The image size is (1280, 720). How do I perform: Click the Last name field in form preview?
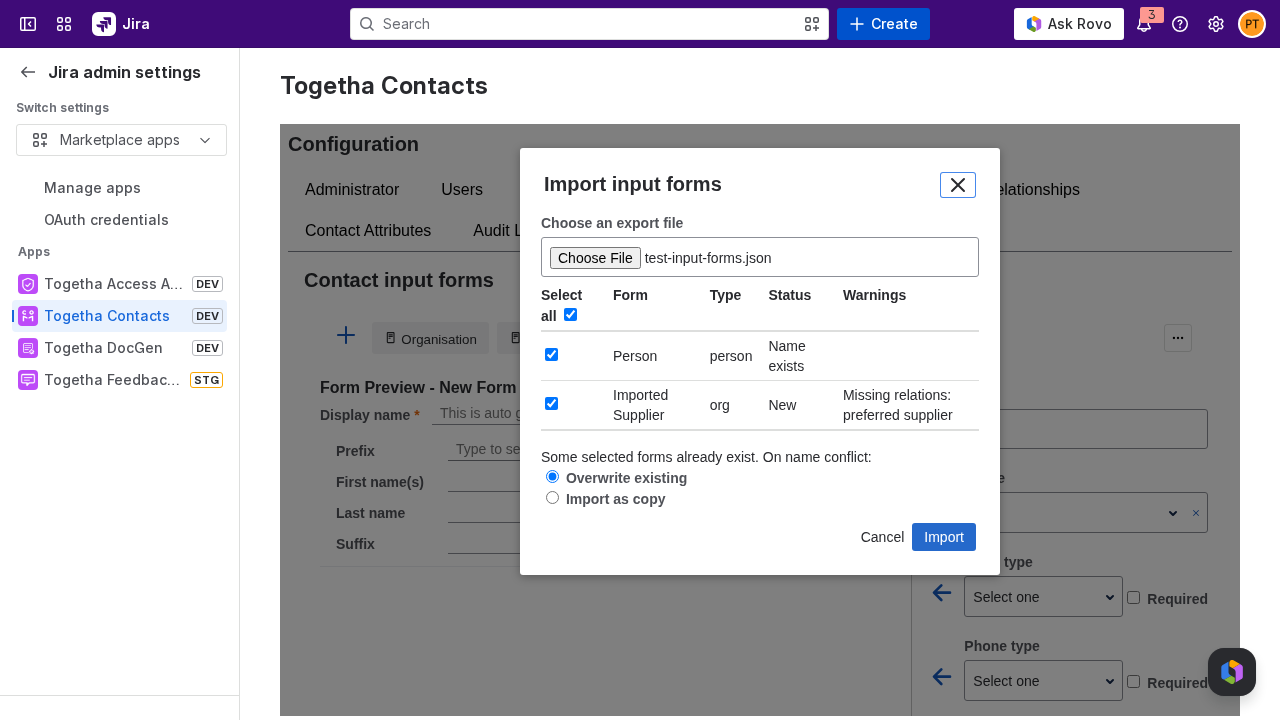click(484, 513)
